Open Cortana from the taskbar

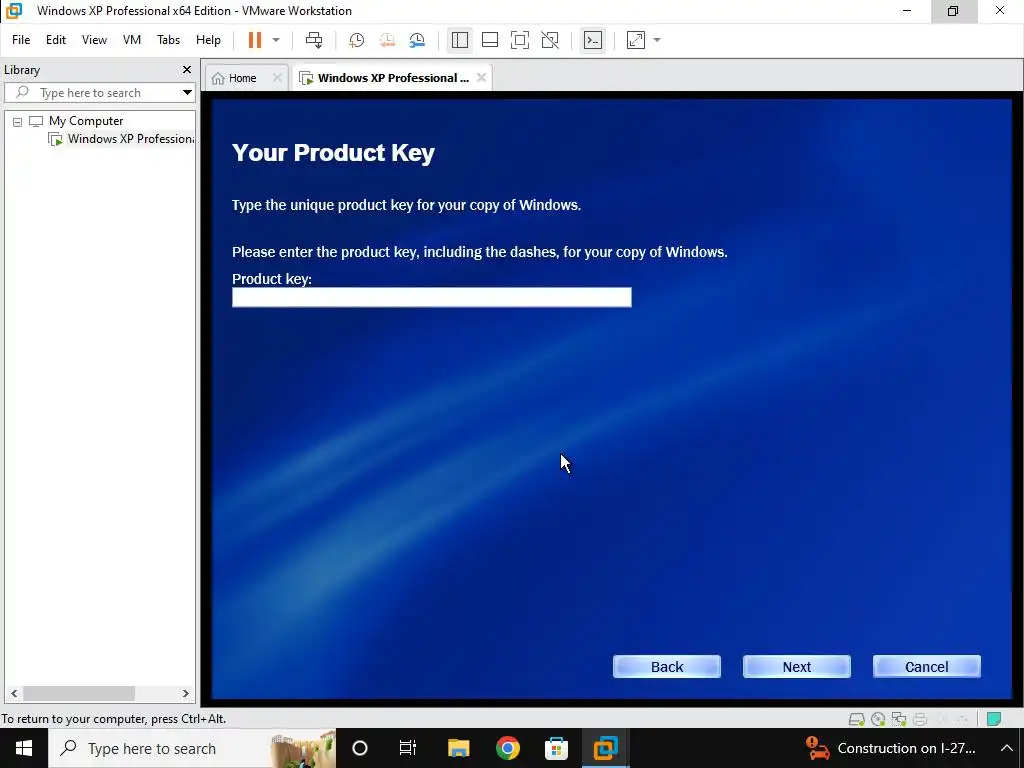[360, 748]
